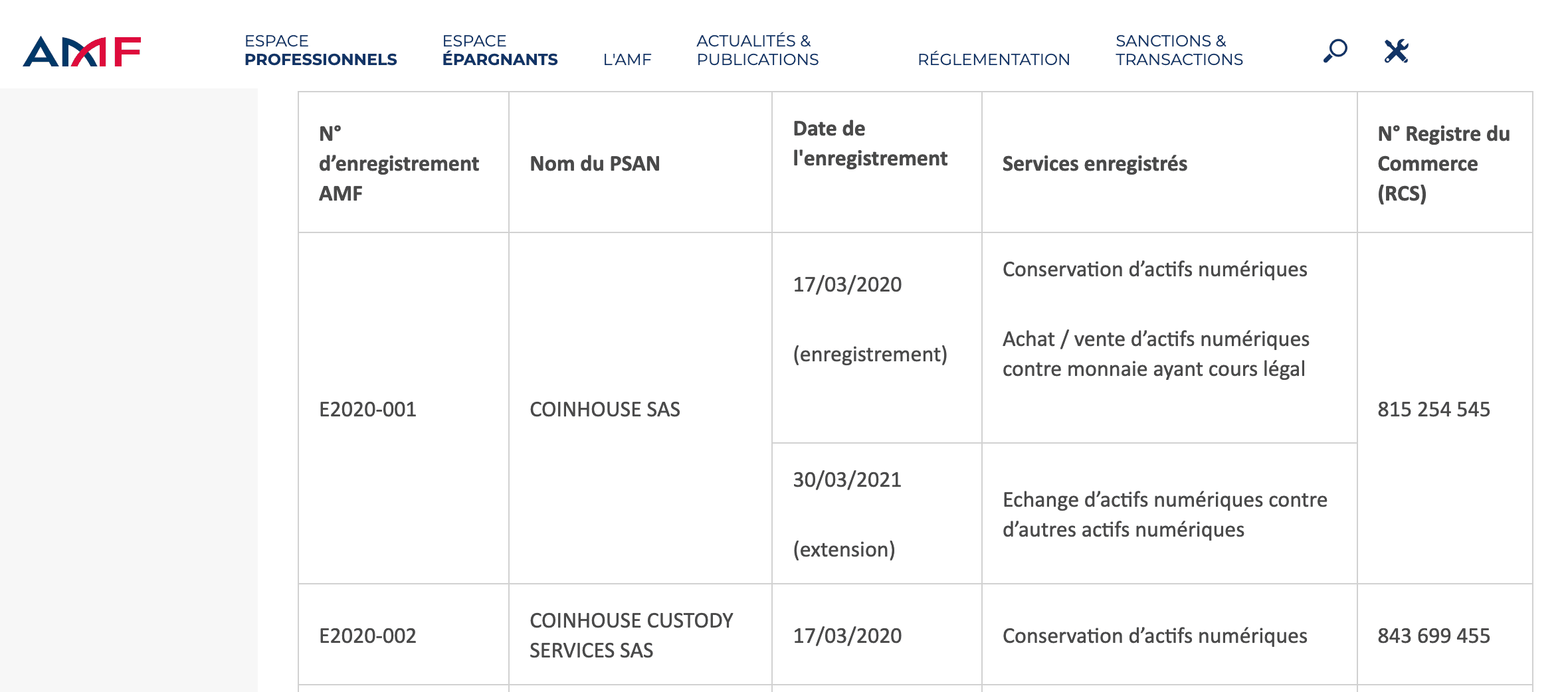Click the wrench and screwdriver tools icon
The image size is (1568, 692).
tap(1396, 50)
